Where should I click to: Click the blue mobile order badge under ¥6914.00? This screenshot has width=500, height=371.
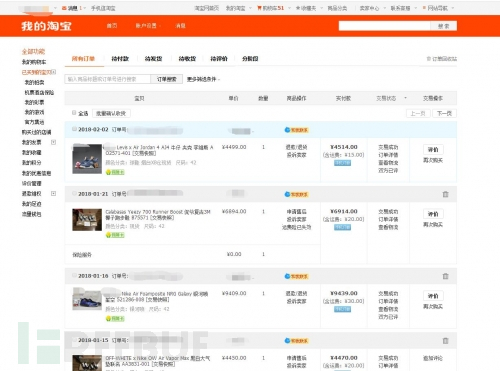pyautogui.click(x=342, y=227)
